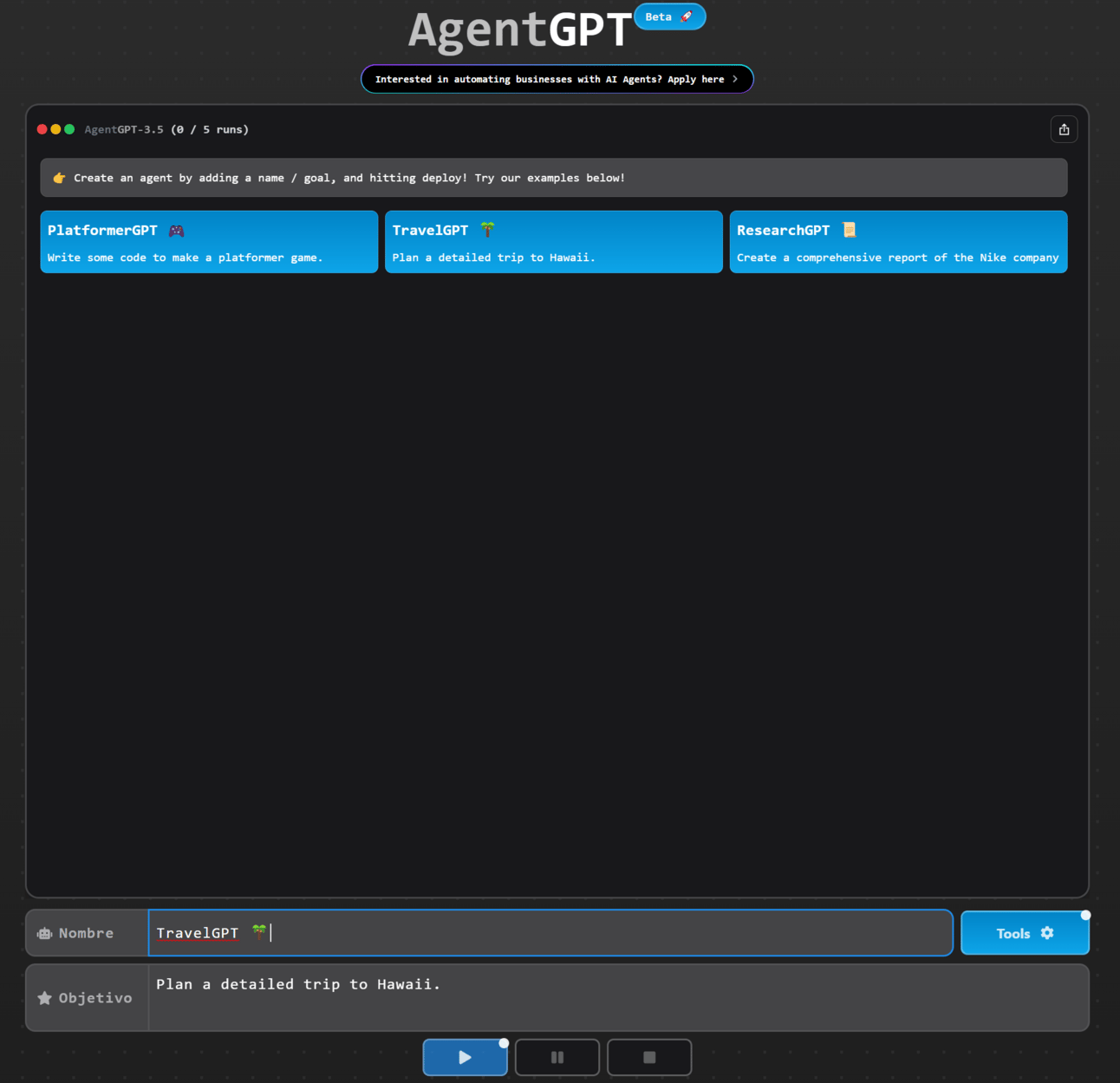The height and width of the screenshot is (1083, 1120).
Task: Click the share export icon
Action: pos(1064,129)
